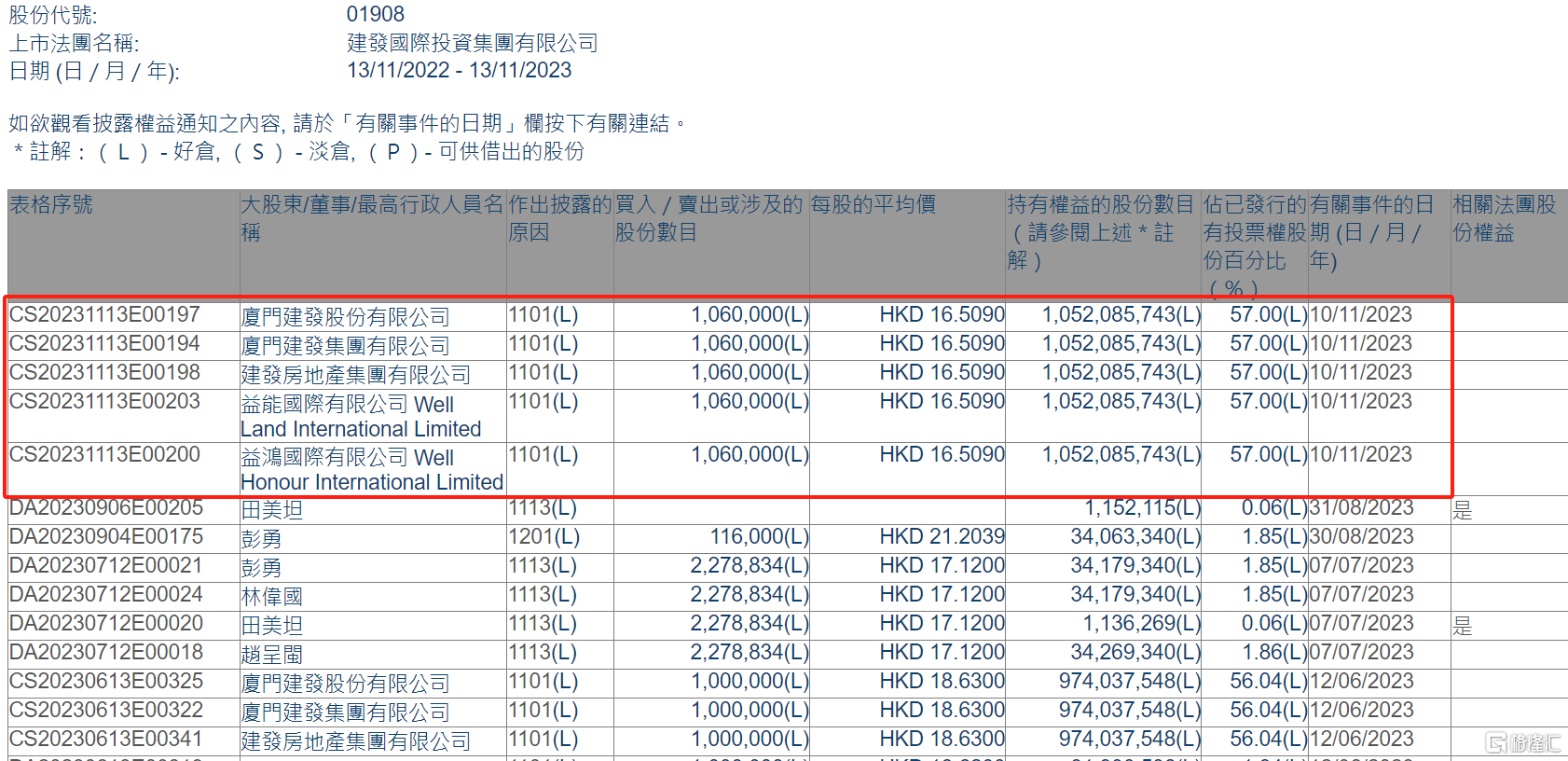The height and width of the screenshot is (761, 1568).
Task: Open 廈門建發股份有限公司 link in row CS20230613E00325
Action: [345, 684]
